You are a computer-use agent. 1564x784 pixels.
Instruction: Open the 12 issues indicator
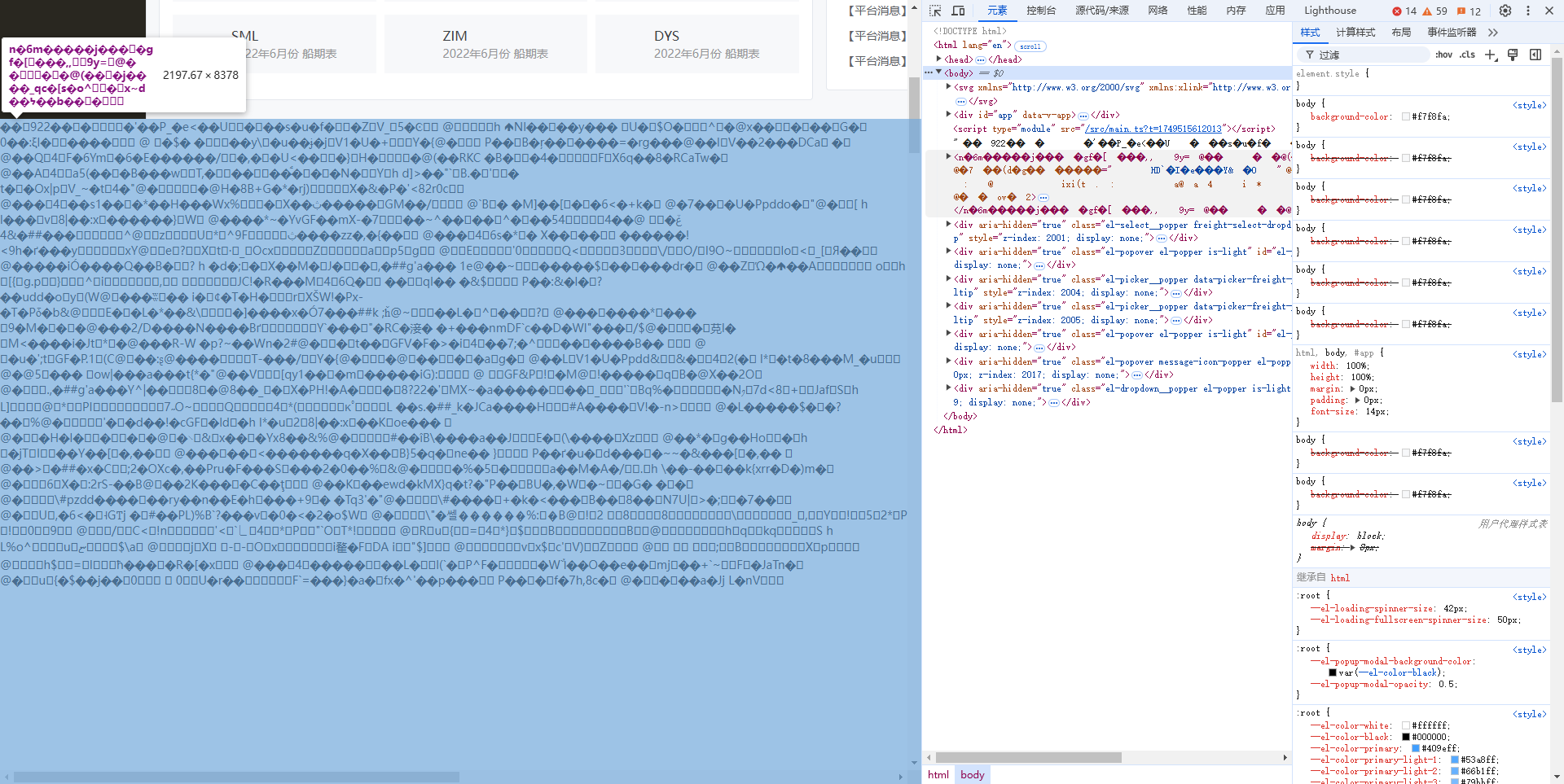pos(1469,11)
